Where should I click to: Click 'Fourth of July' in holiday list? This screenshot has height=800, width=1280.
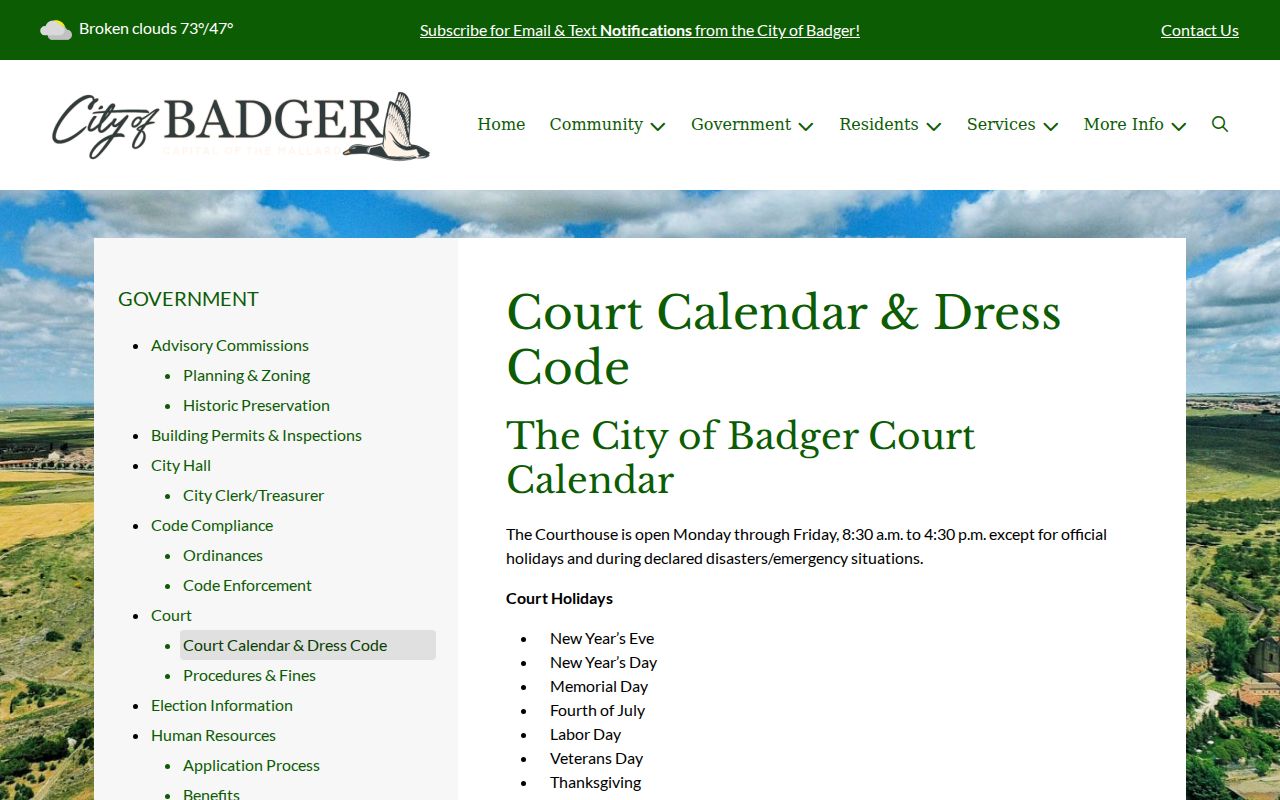click(597, 710)
